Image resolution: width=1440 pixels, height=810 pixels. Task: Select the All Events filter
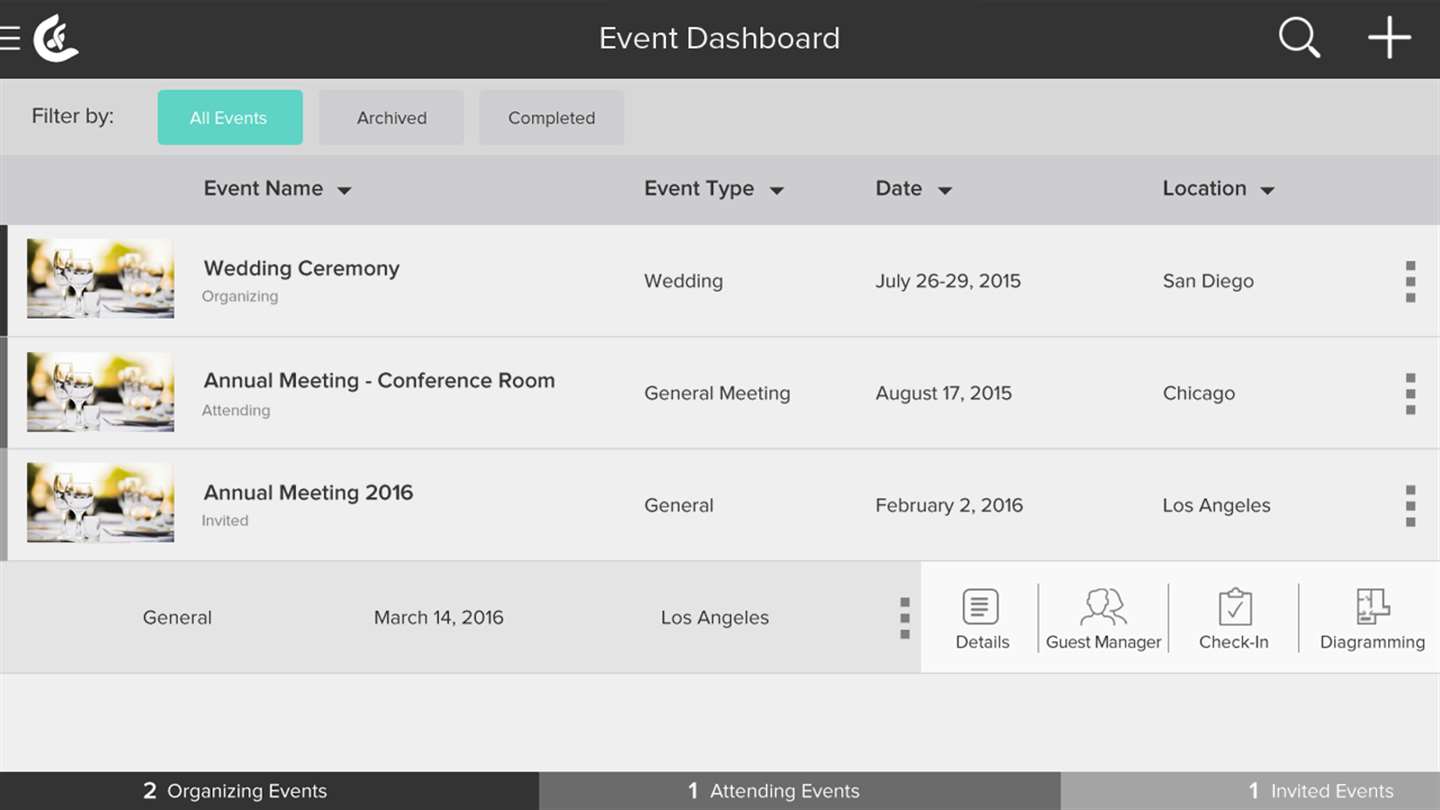pos(230,118)
